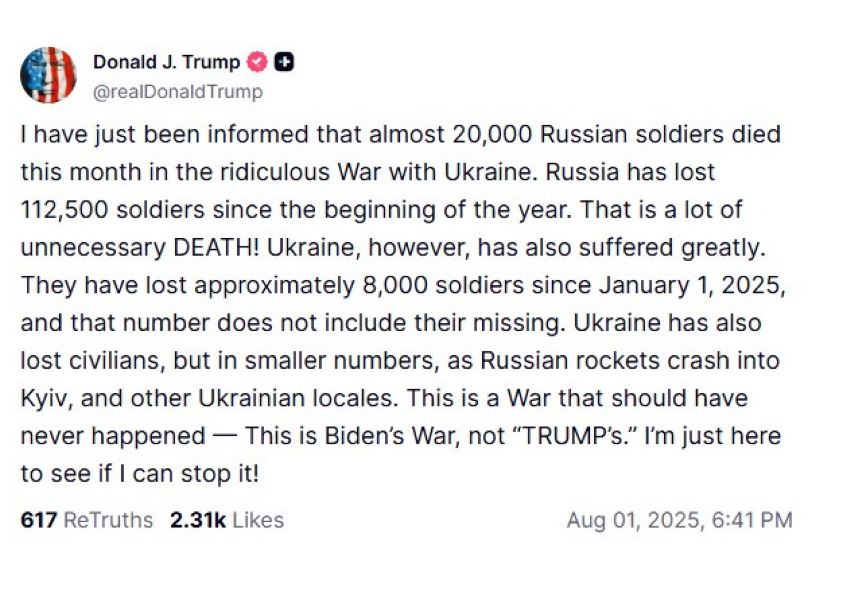Open the Donald J. Trump display name
This screenshot has height=595, width=868.
tap(166, 62)
